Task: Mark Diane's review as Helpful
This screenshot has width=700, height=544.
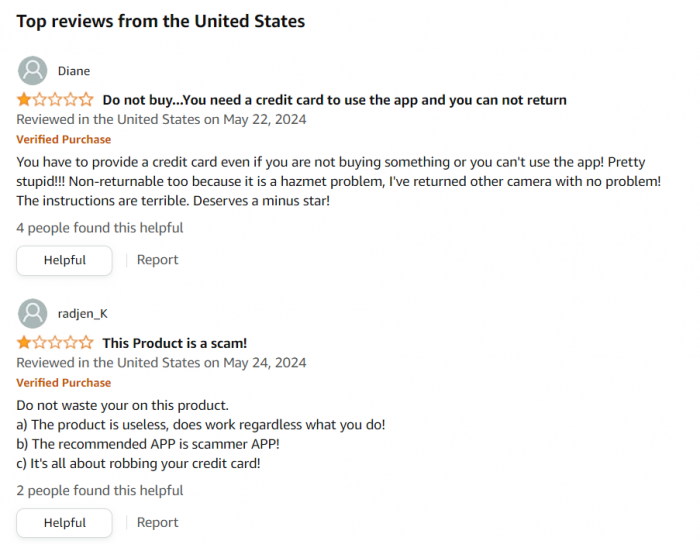Action: 64,260
